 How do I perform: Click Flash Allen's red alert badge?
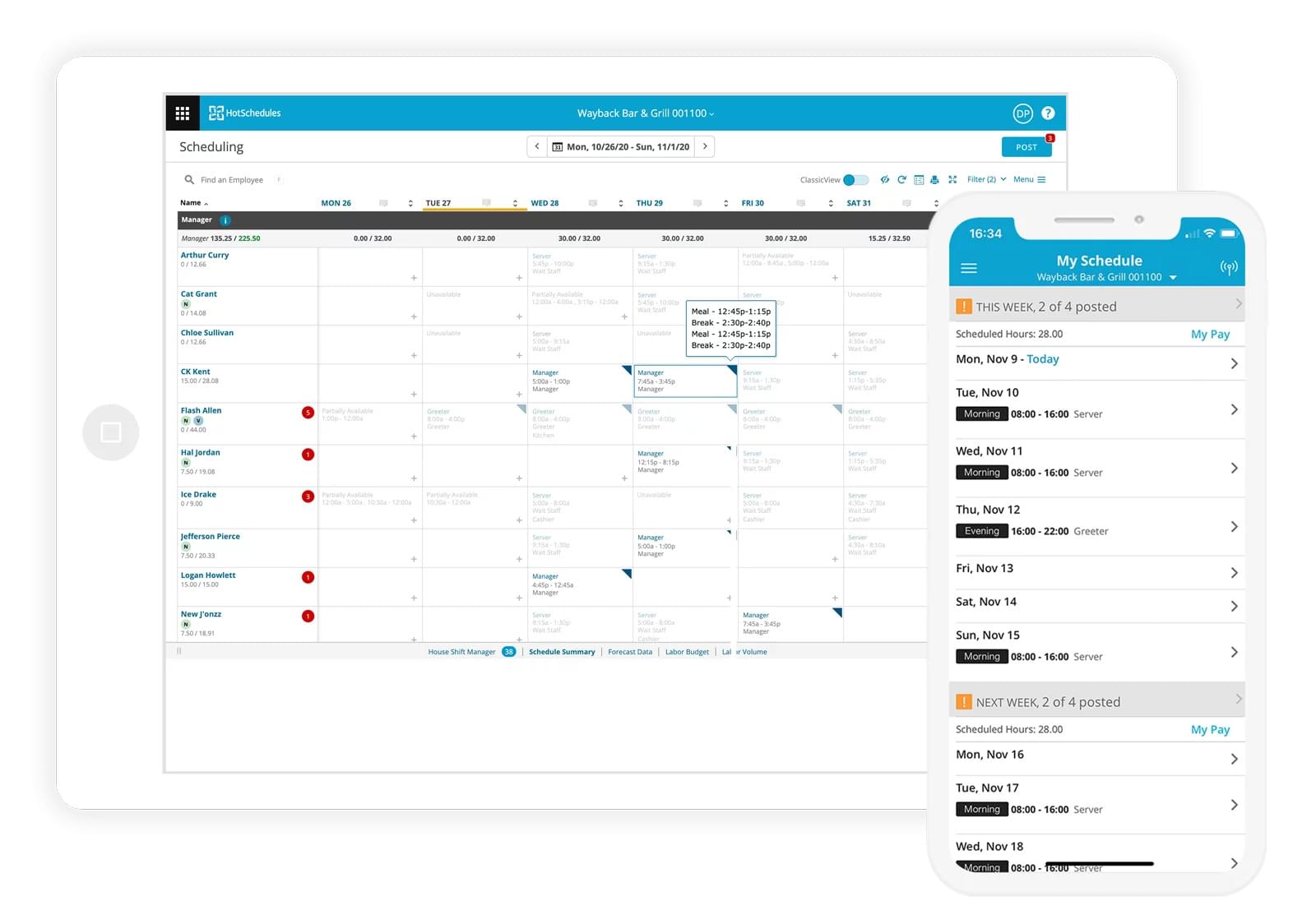pos(308,413)
